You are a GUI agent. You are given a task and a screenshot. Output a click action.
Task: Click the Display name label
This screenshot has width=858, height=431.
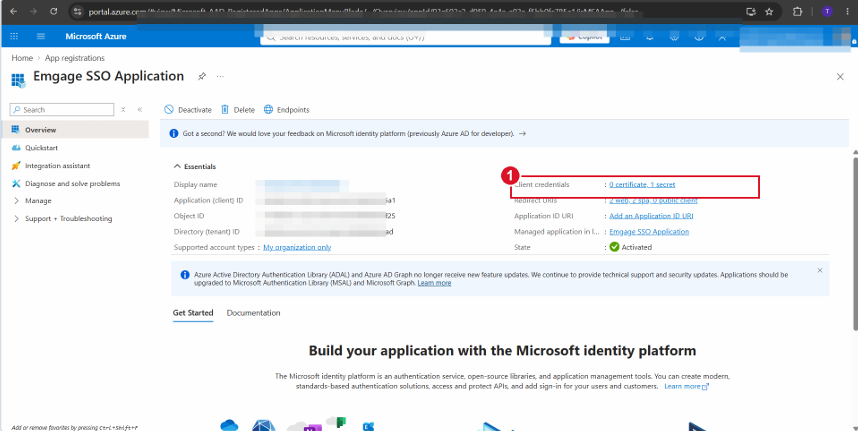coord(195,185)
